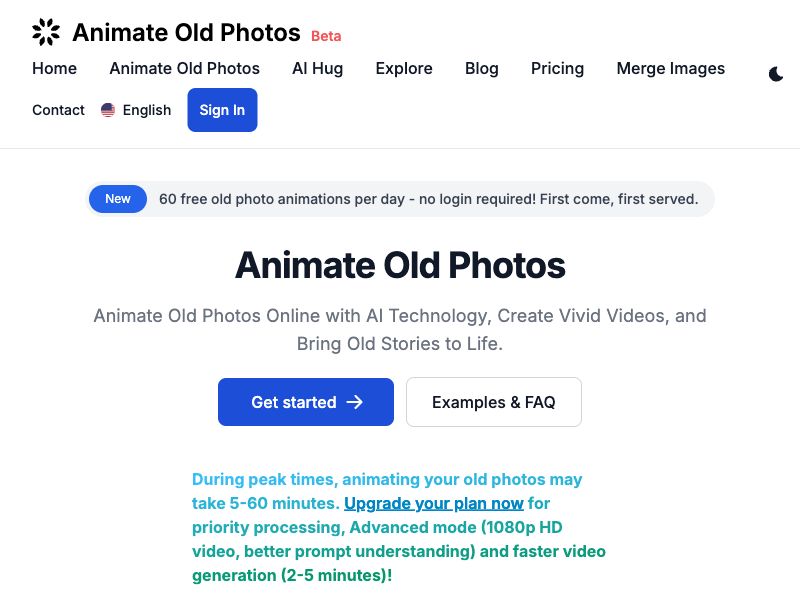The width and height of the screenshot is (800, 600).
Task: Toggle dark mode with the moon icon
Action: click(x=776, y=74)
